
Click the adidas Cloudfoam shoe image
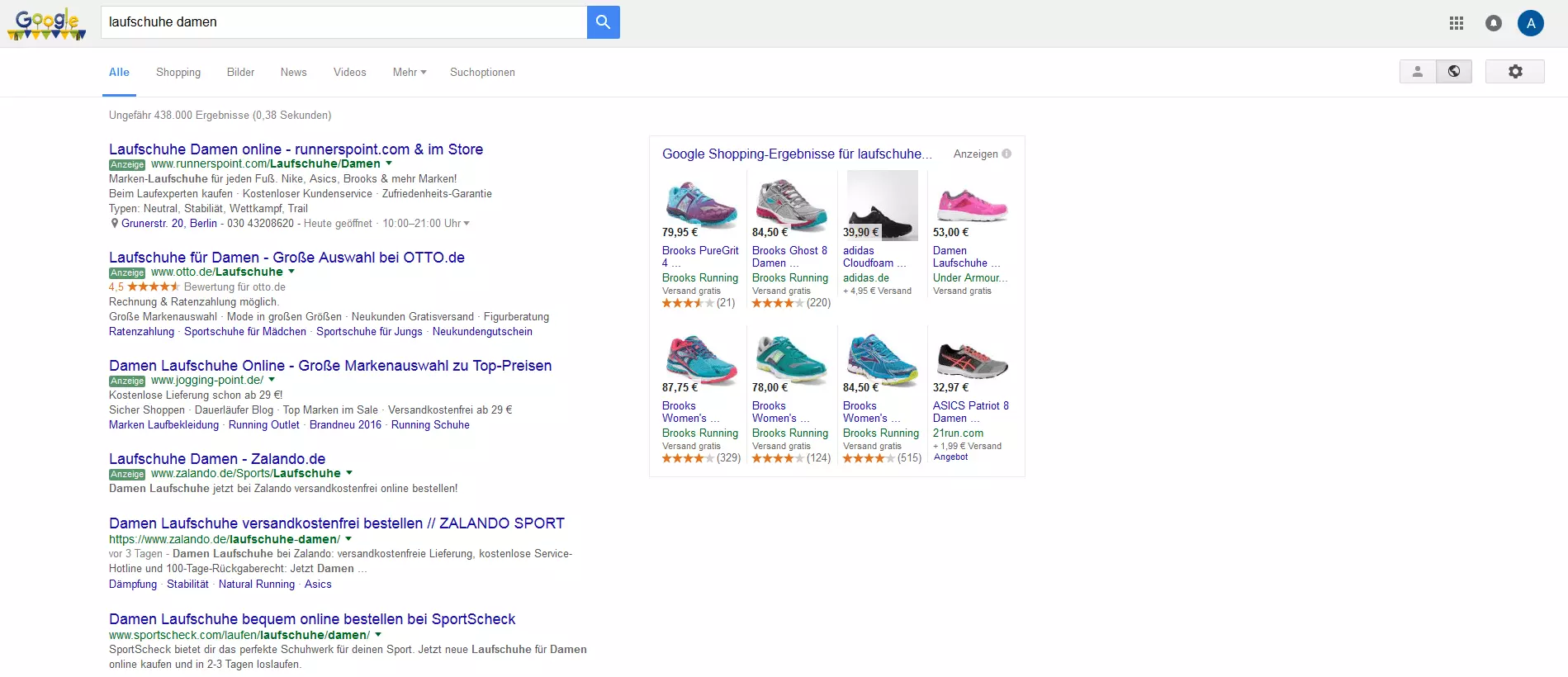[883, 206]
